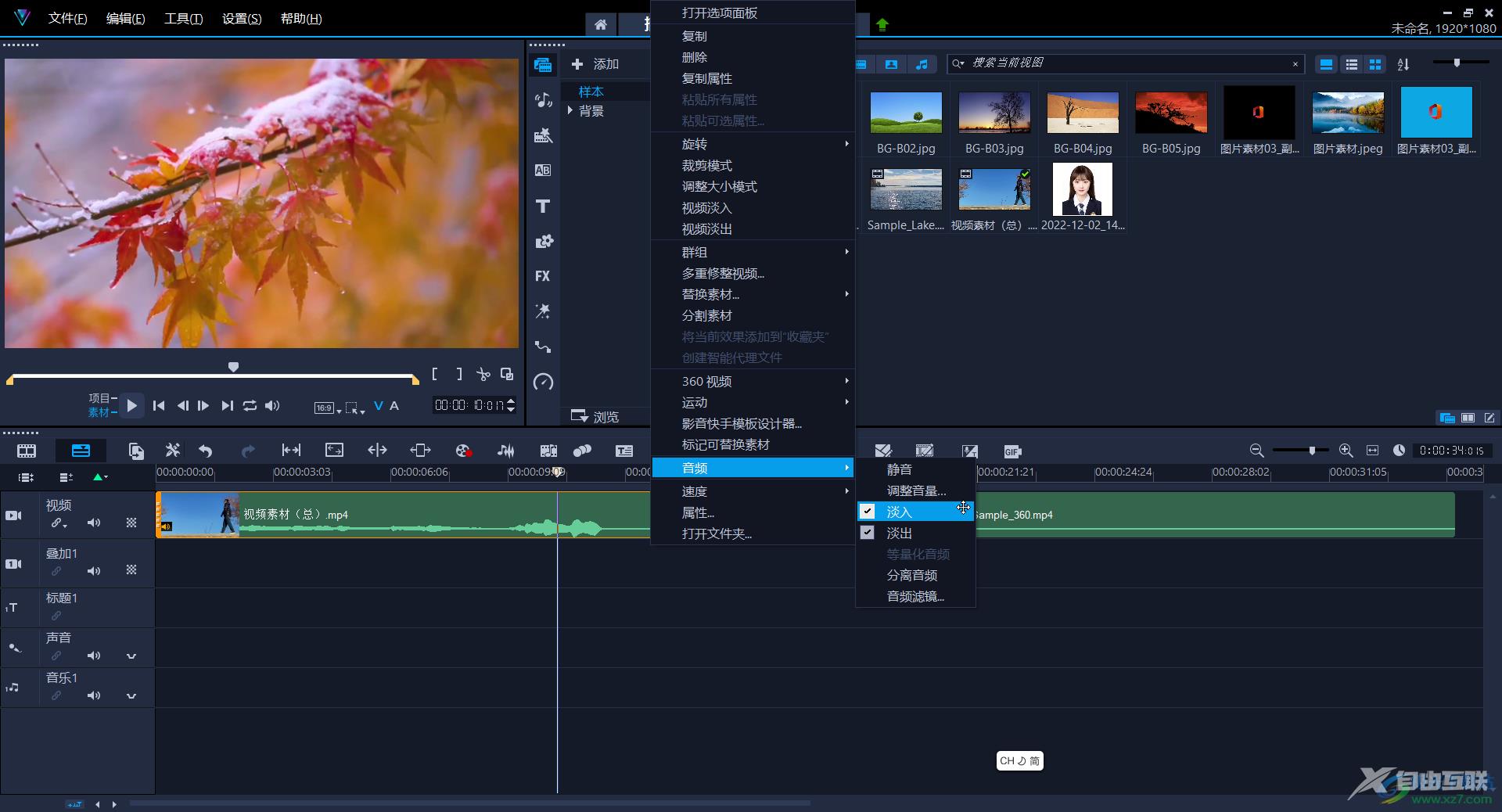Go to the Home tab icon
The width and height of the screenshot is (1502, 812).
(x=601, y=25)
